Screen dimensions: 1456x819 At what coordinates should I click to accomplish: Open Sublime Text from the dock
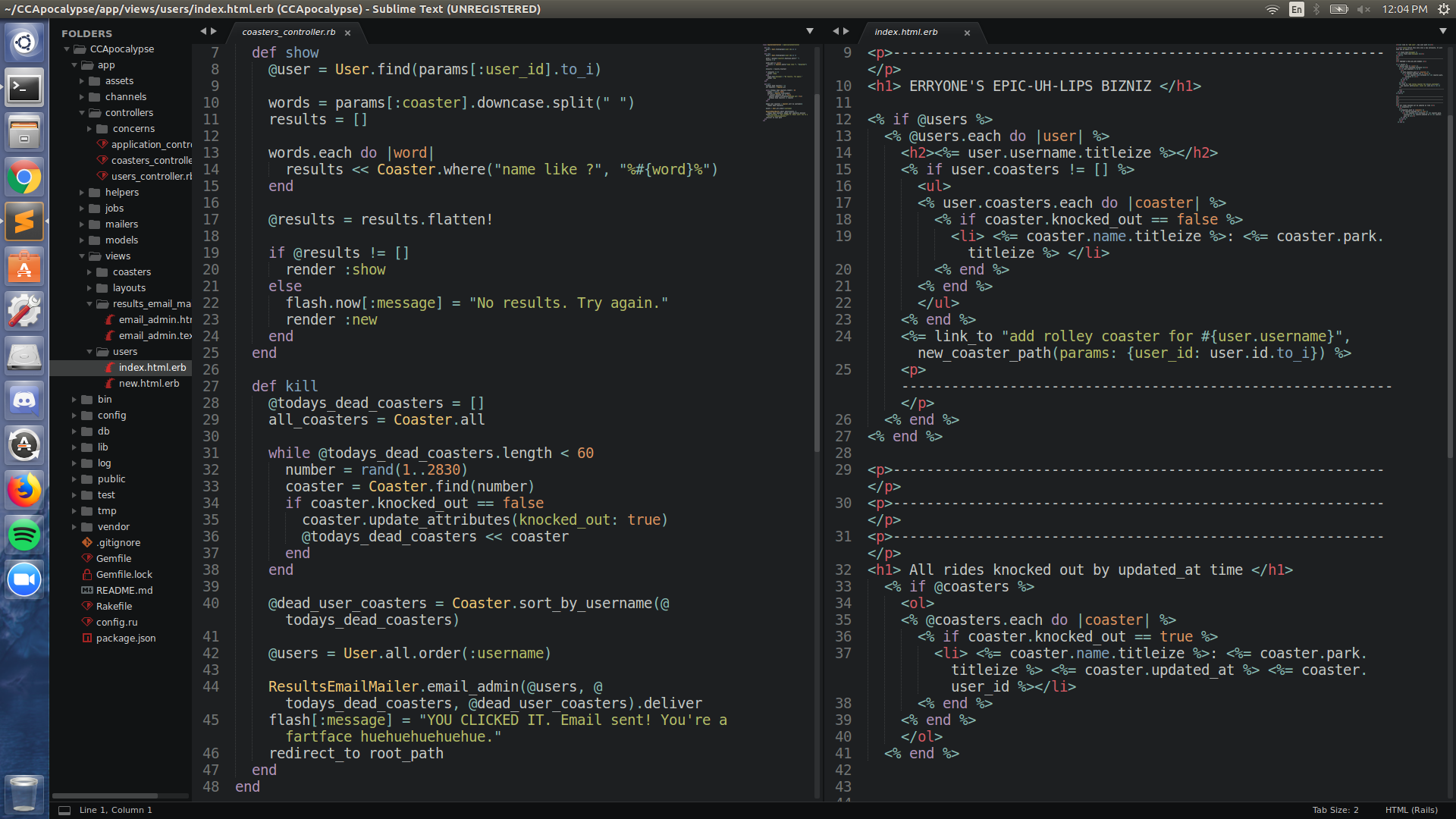click(x=24, y=221)
